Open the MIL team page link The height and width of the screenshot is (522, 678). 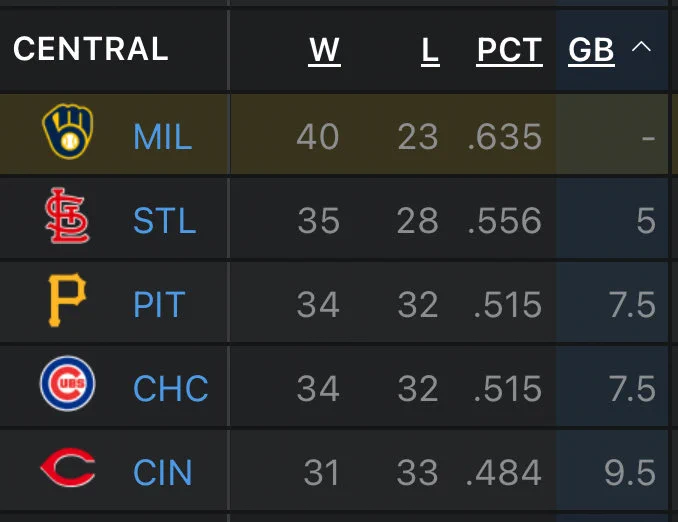(163, 137)
